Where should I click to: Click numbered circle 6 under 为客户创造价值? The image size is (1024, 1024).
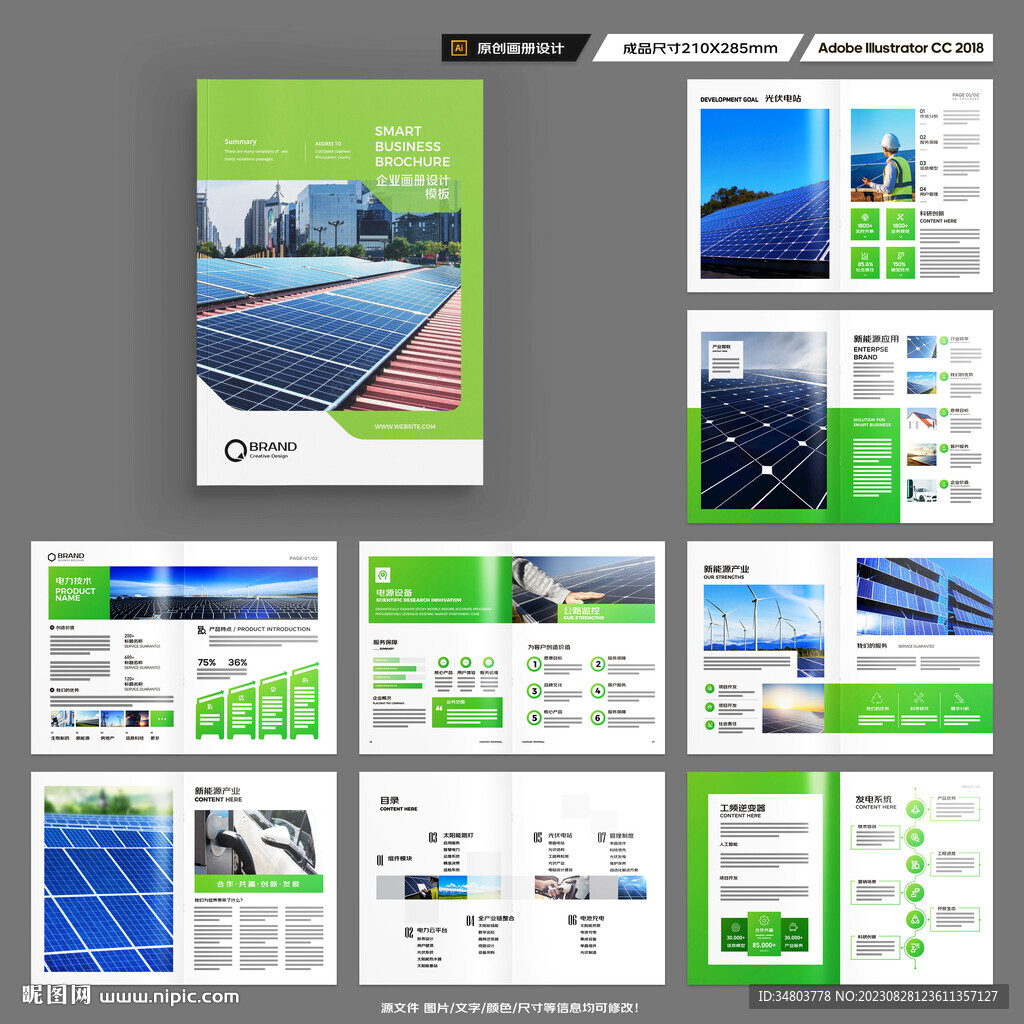pos(598,718)
